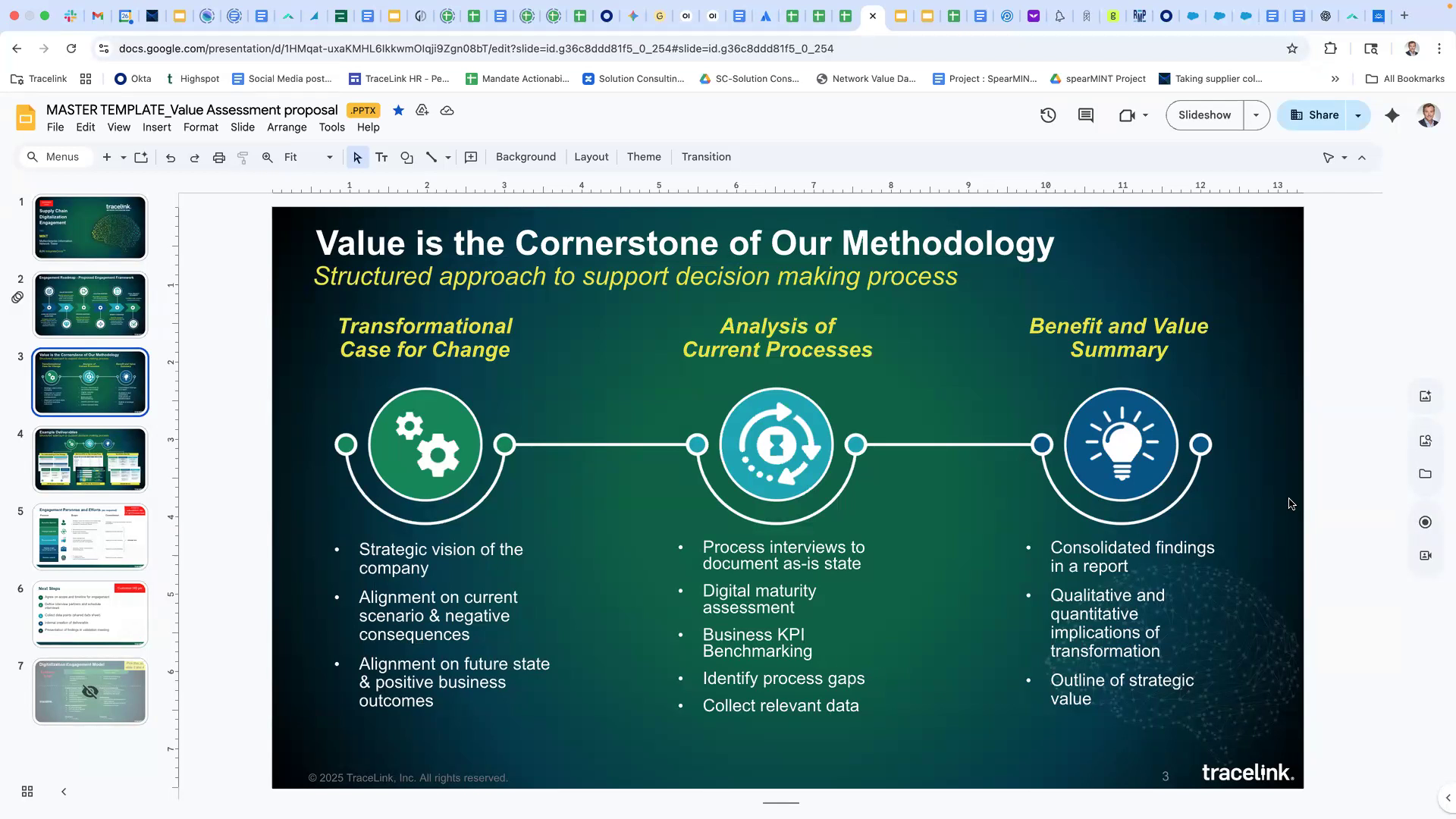Screen dimensions: 1456x819
Task: Open the comments panel icon
Action: click(1086, 115)
